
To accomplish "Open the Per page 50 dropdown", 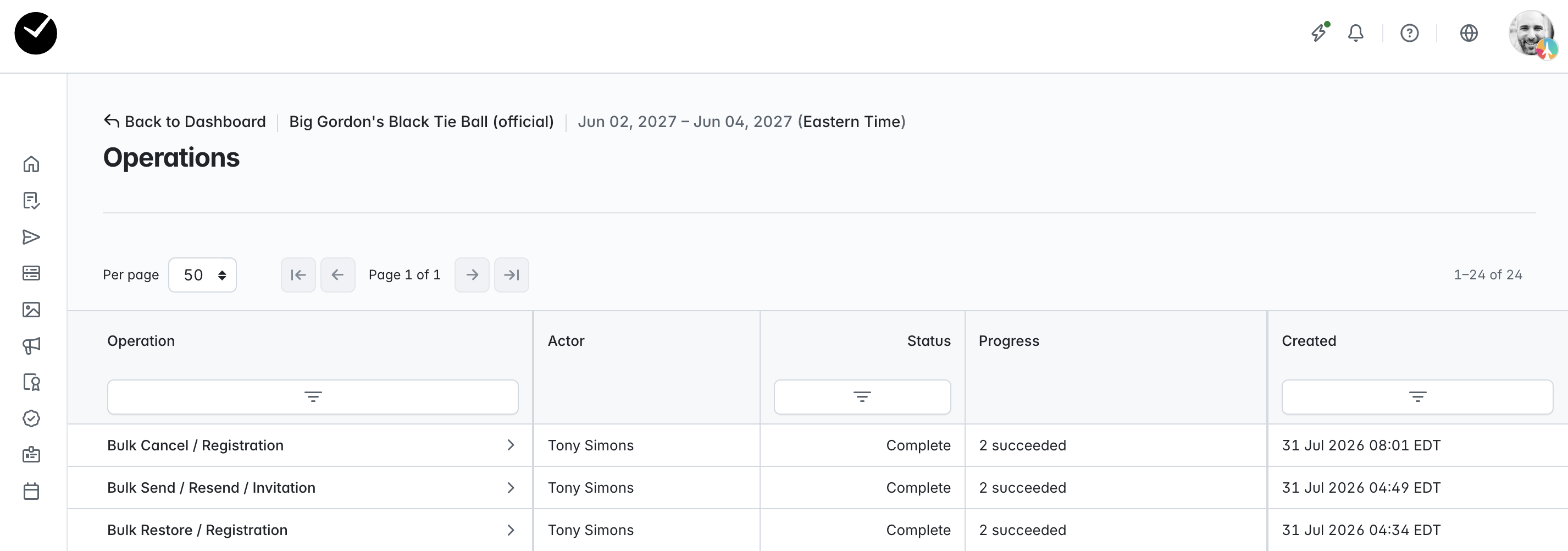I will [202, 275].
